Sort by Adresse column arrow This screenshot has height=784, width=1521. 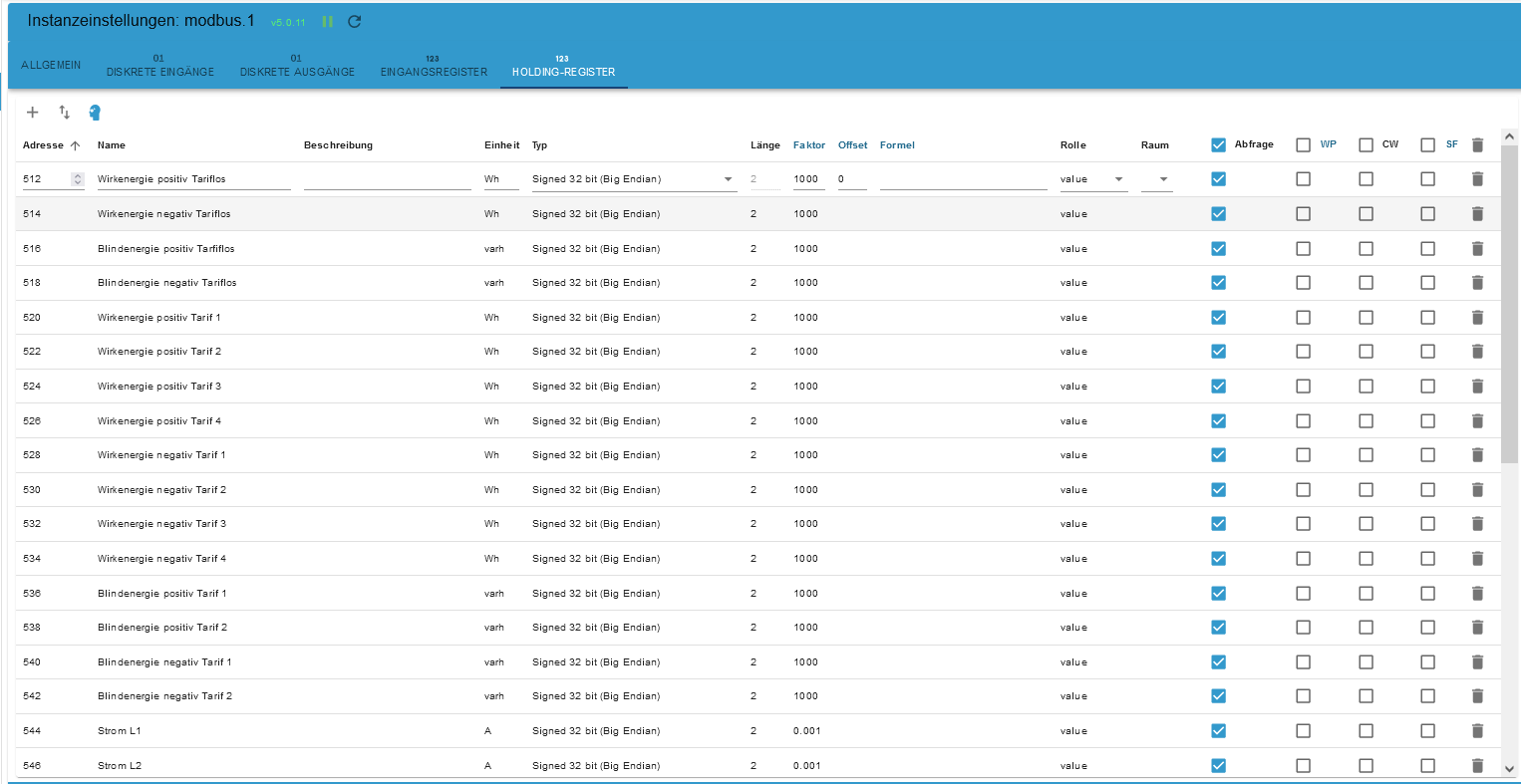coord(75,145)
